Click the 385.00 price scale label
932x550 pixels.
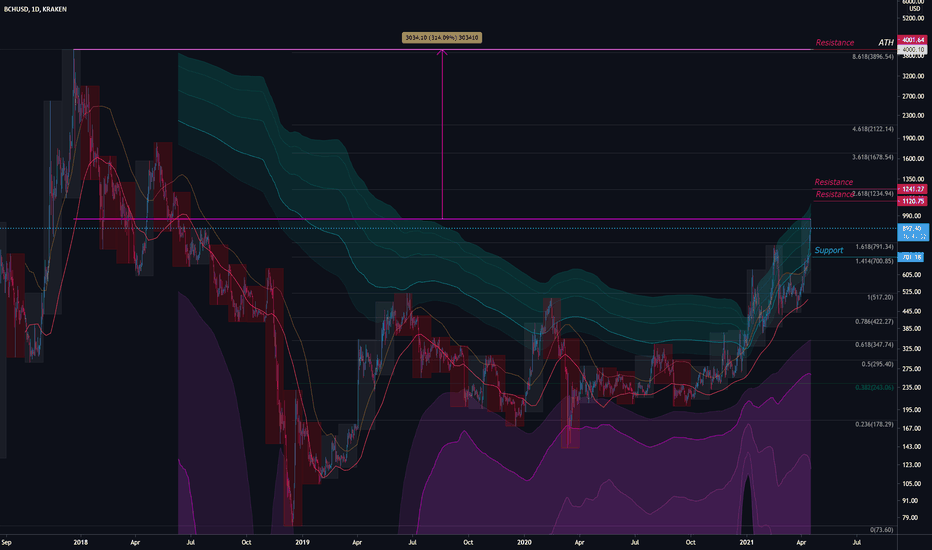[912, 328]
